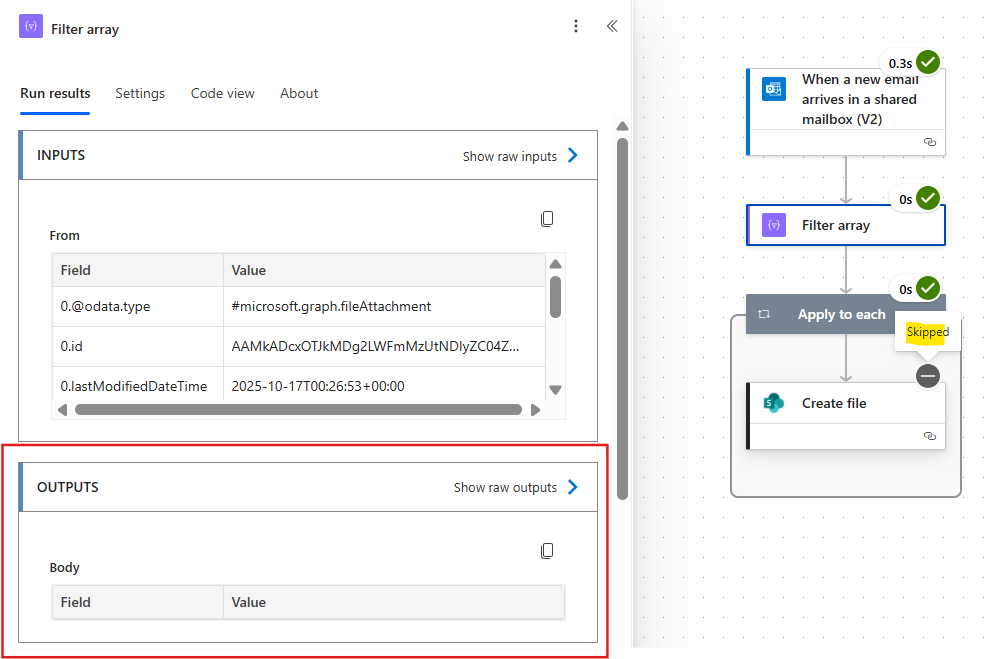Screen dimensions: 1006x659
Task: Click the green checkmark beside Apply to each
Action: click(x=928, y=288)
